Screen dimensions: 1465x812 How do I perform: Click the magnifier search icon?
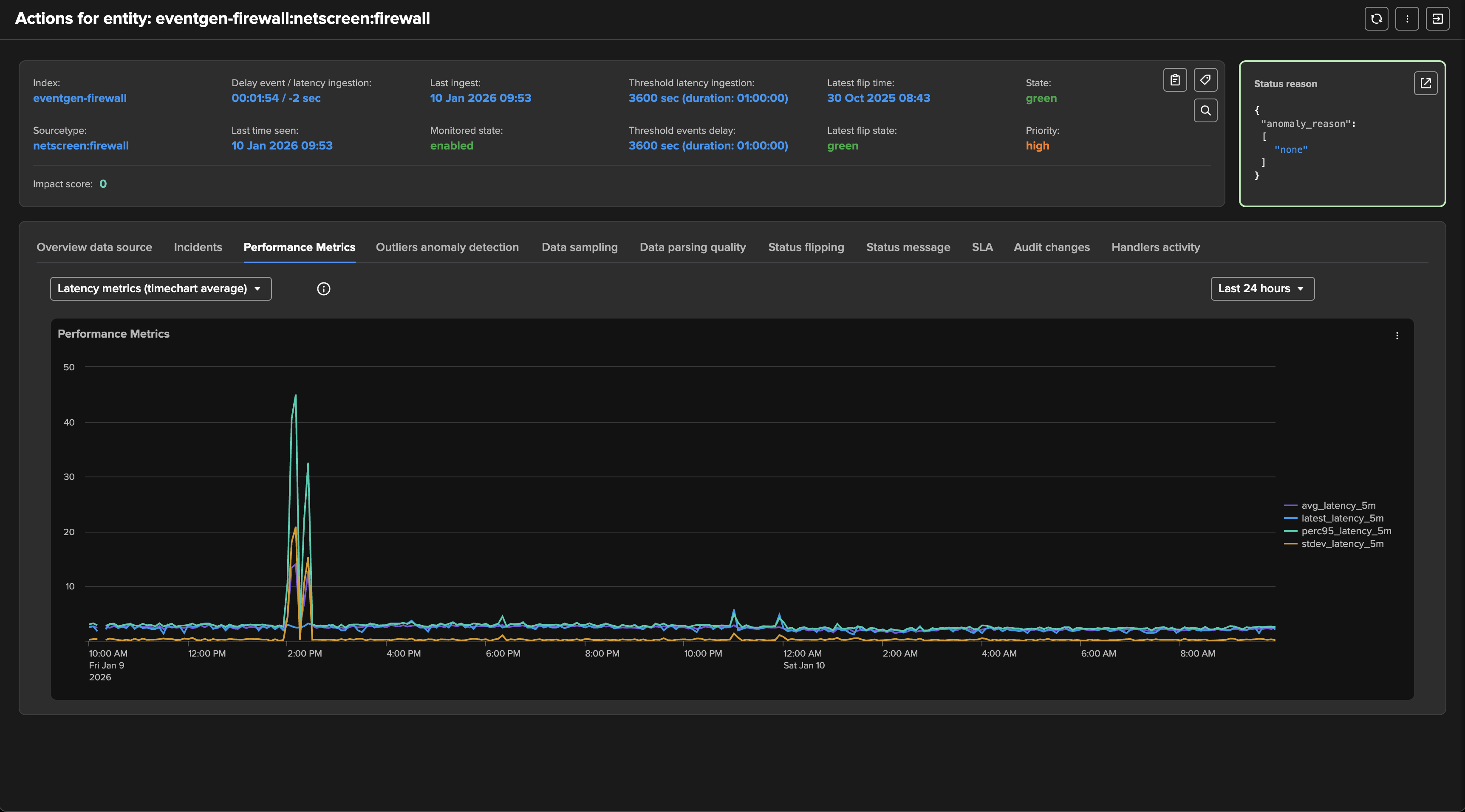(x=1205, y=110)
